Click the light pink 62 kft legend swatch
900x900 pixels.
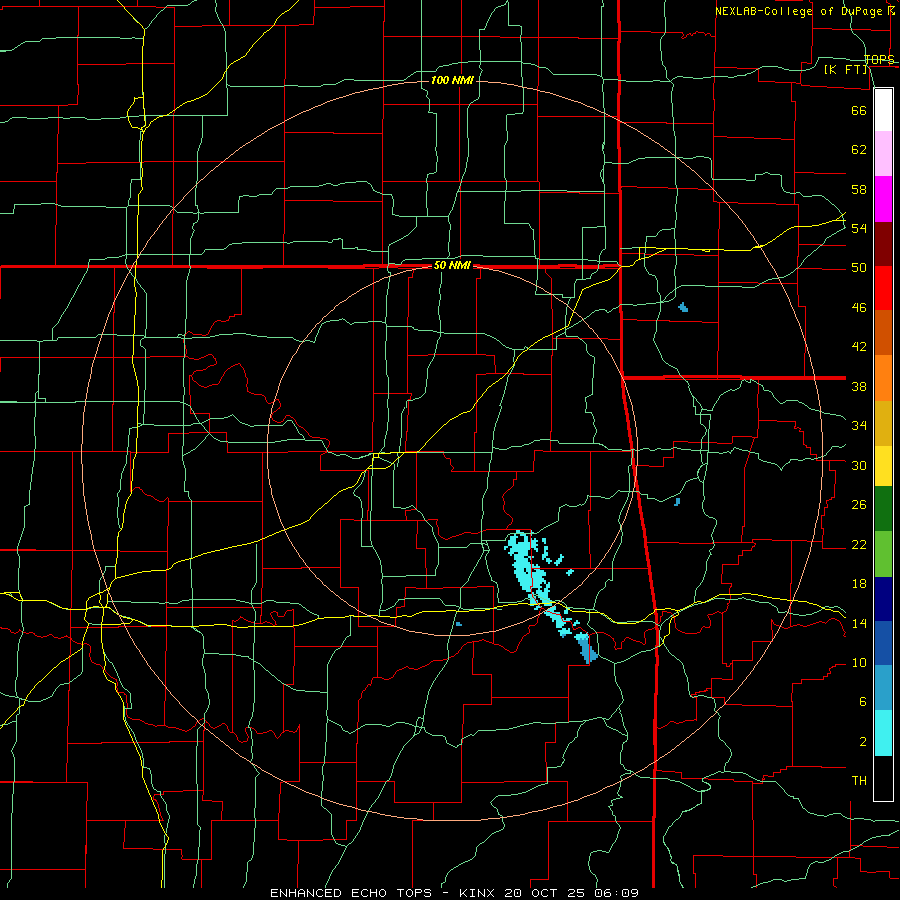[x=883, y=153]
